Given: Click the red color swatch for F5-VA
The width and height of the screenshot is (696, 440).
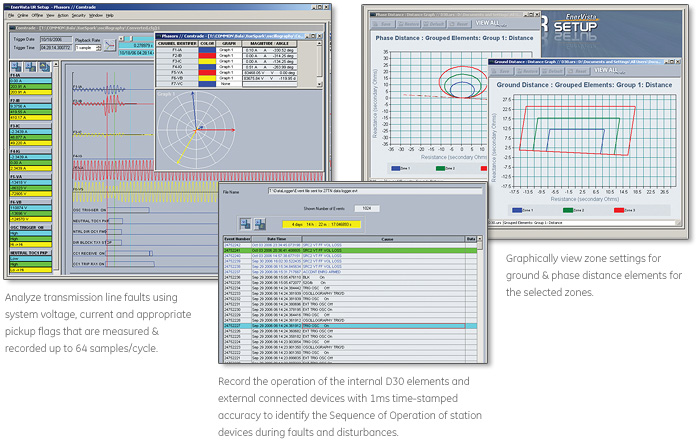Looking at the screenshot, I should (x=207, y=72).
